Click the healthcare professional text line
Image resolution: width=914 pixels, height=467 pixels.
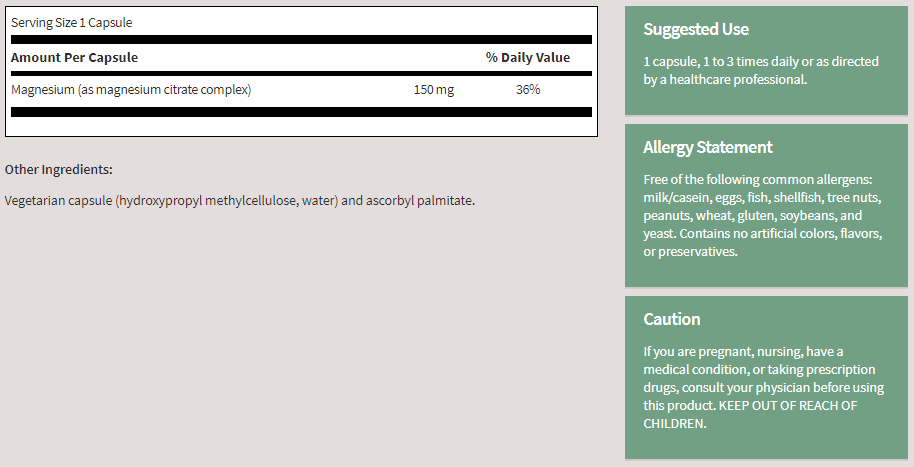point(724,79)
